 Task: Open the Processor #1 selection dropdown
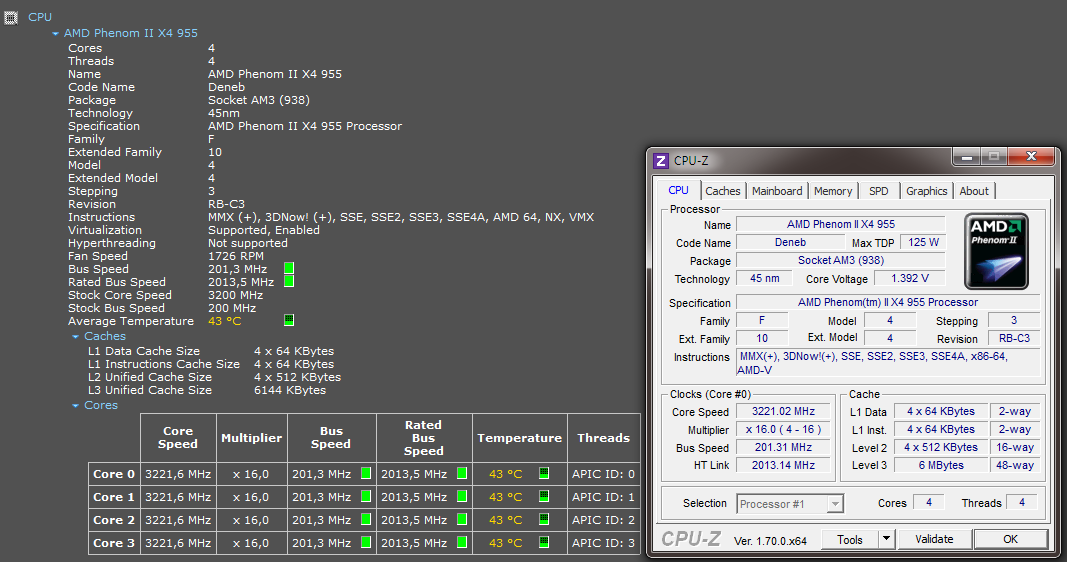[x=835, y=504]
